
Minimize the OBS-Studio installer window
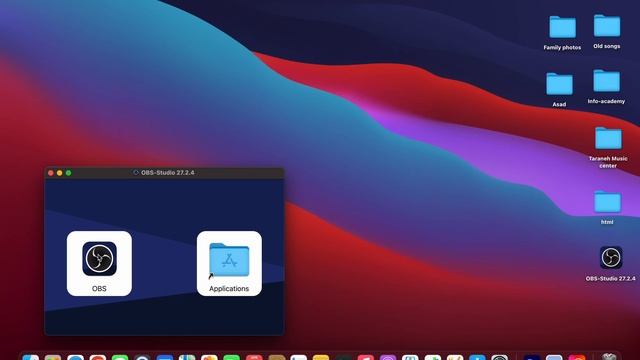click(60, 173)
